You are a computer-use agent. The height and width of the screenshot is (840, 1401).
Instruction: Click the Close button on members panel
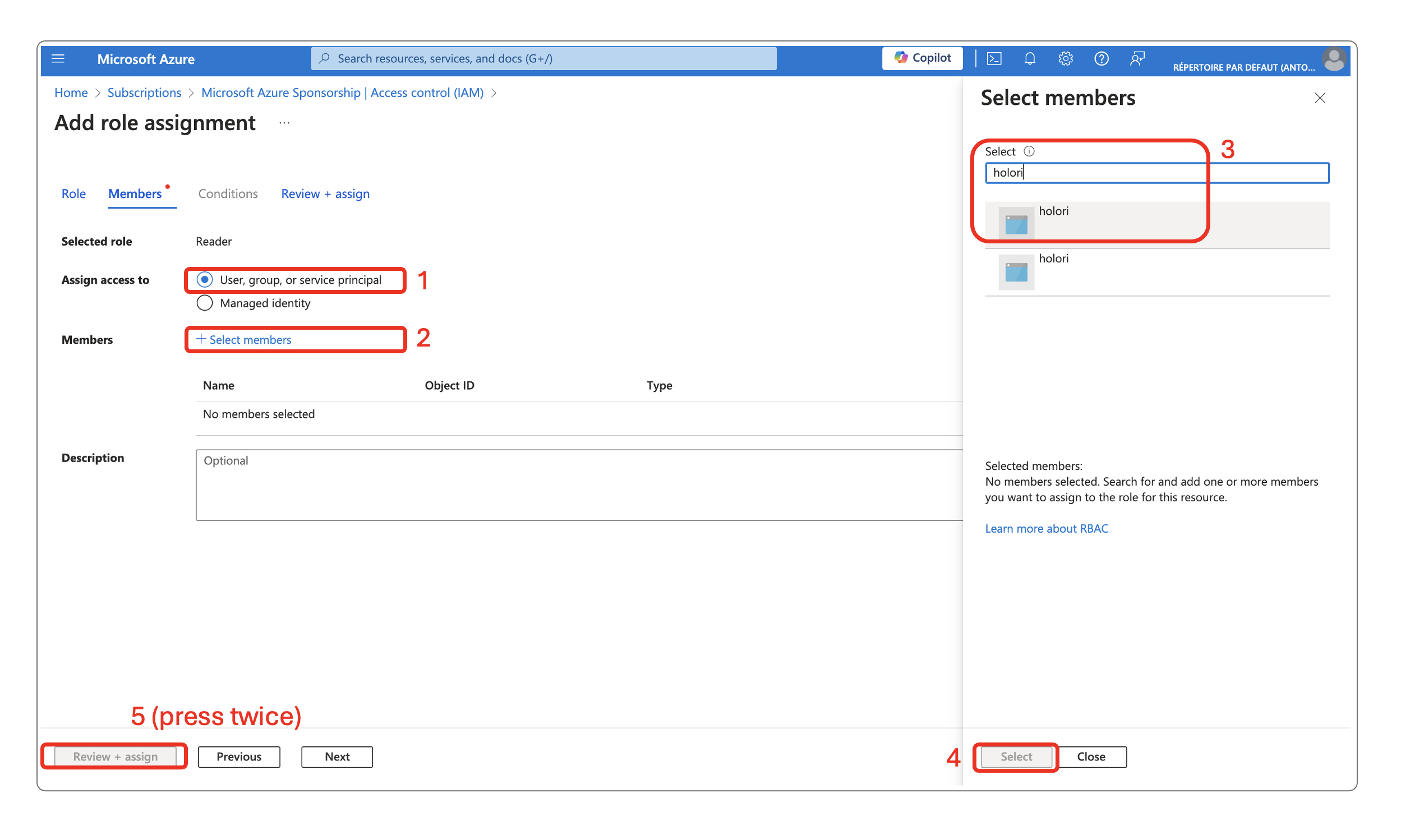pos(1091,756)
